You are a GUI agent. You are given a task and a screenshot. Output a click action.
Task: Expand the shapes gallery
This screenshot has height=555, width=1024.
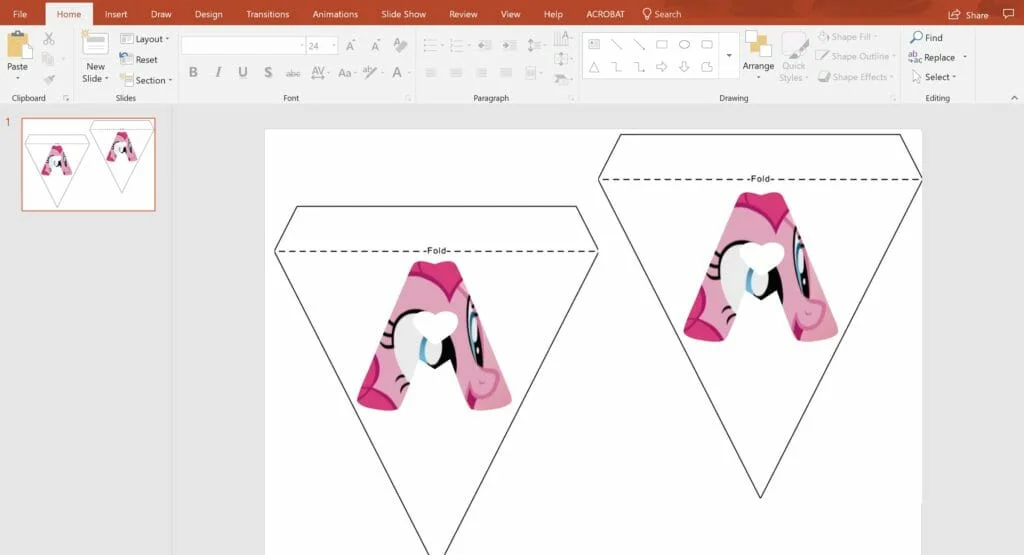[729, 56]
